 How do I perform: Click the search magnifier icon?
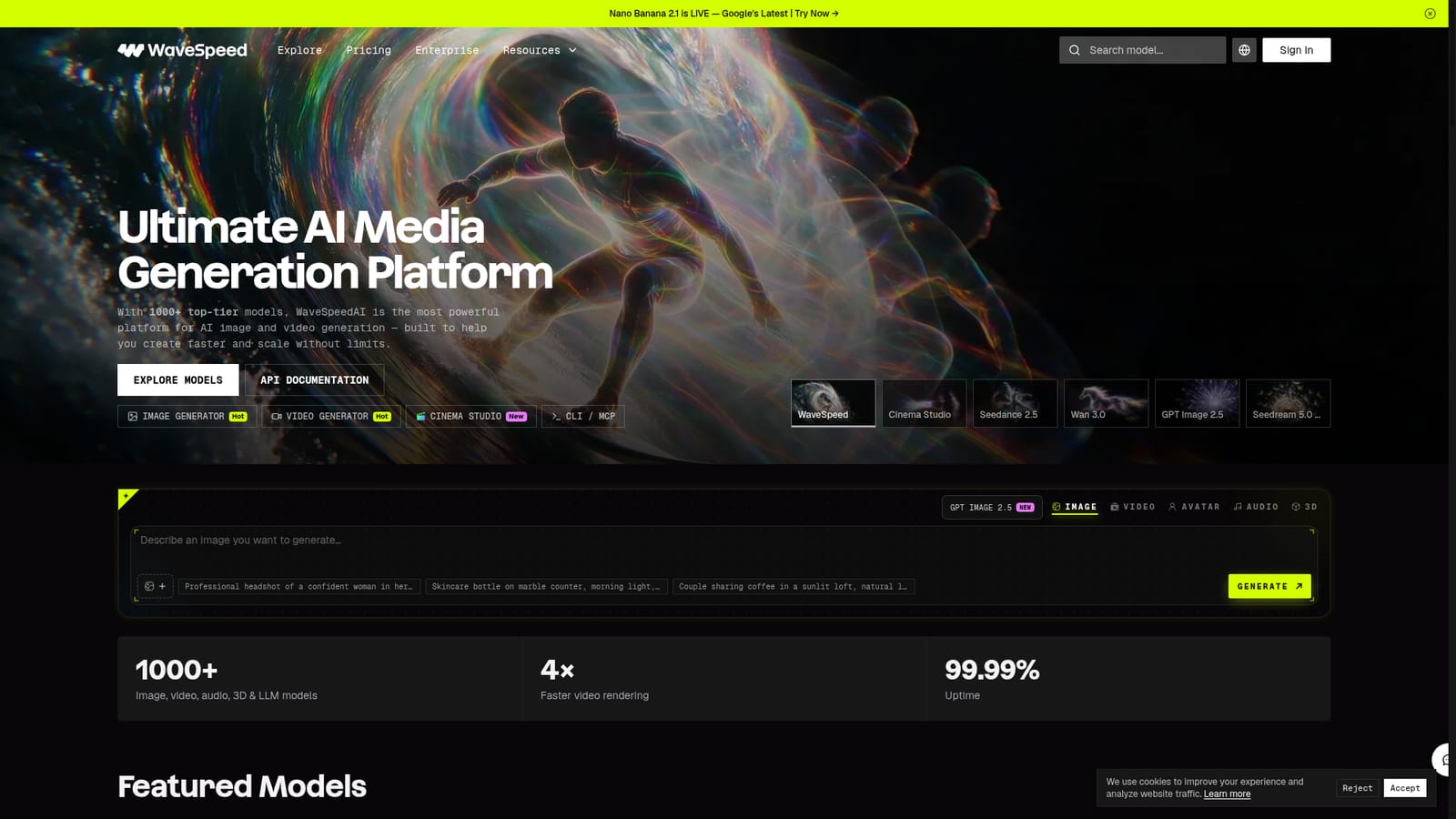tap(1075, 50)
